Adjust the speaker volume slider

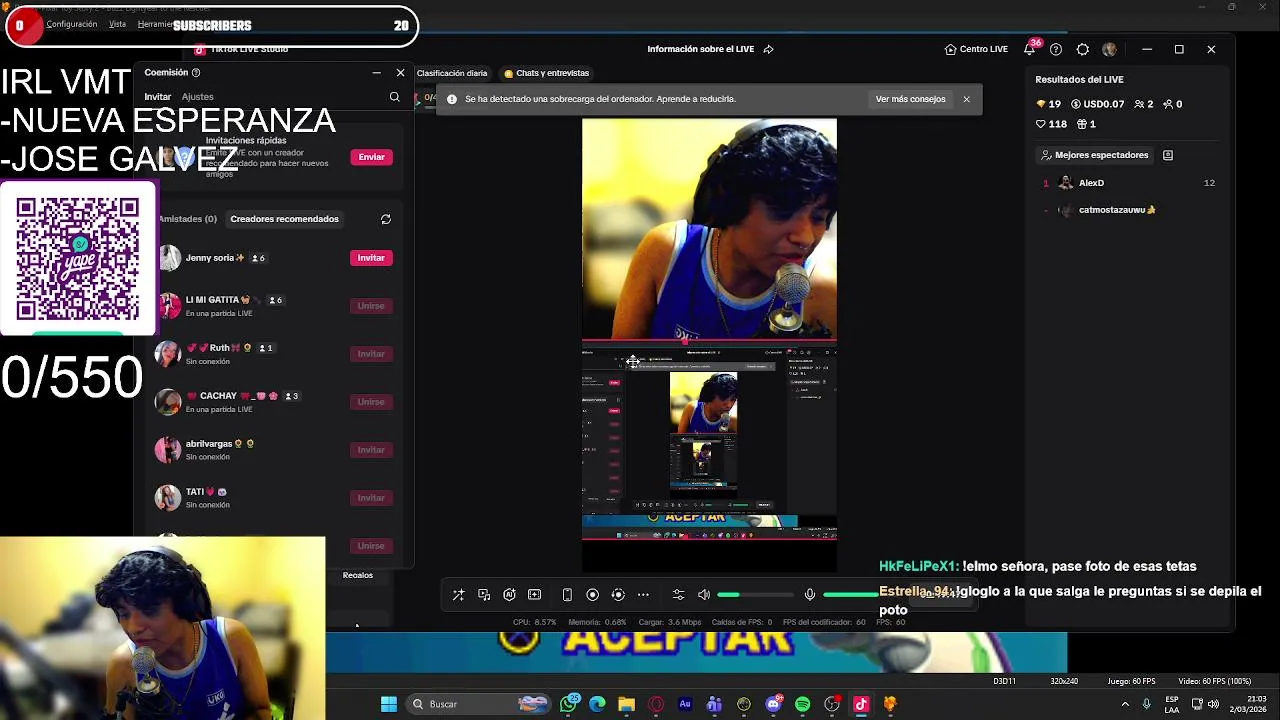click(756, 595)
